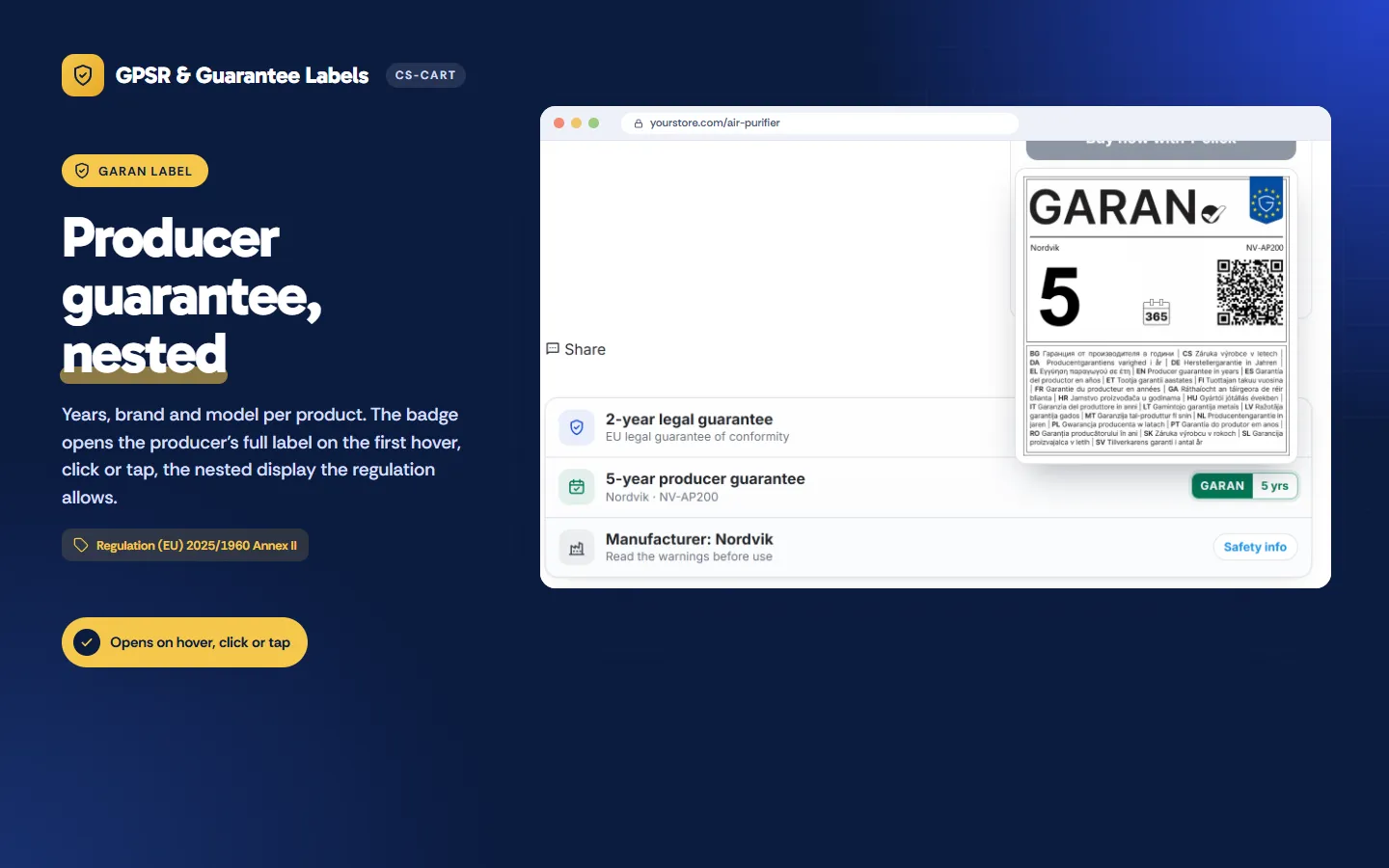This screenshot has height=868, width=1389.
Task: Open the Safety info button
Action: click(1255, 547)
